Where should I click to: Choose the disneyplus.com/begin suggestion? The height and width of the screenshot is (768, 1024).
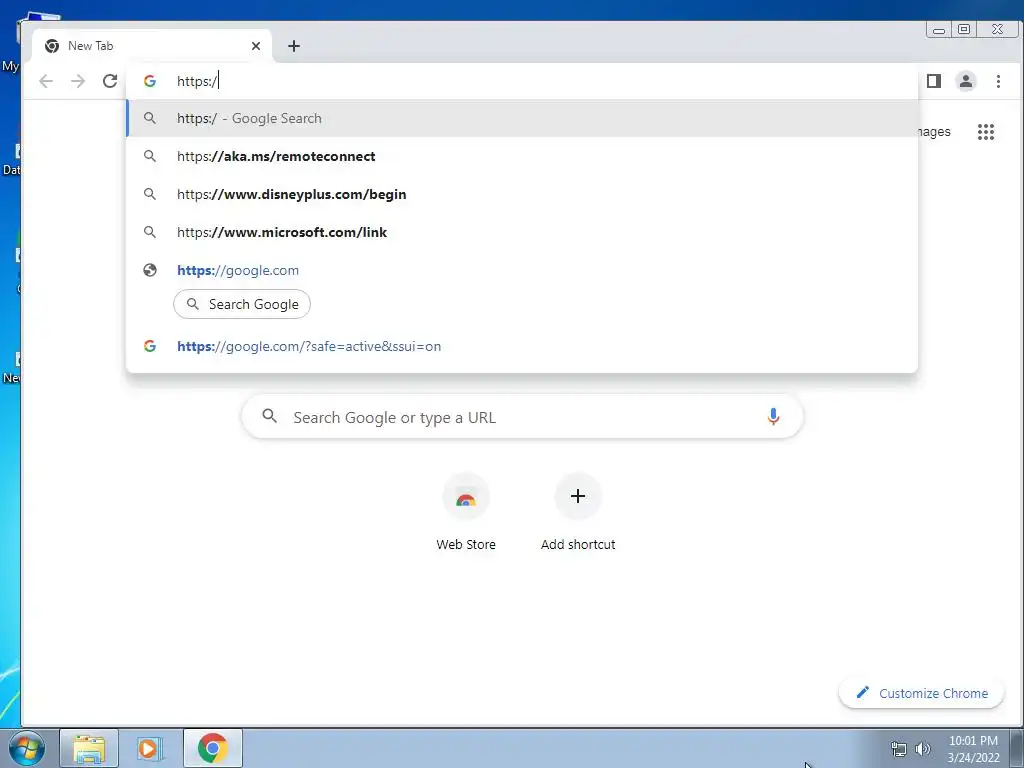click(522, 194)
